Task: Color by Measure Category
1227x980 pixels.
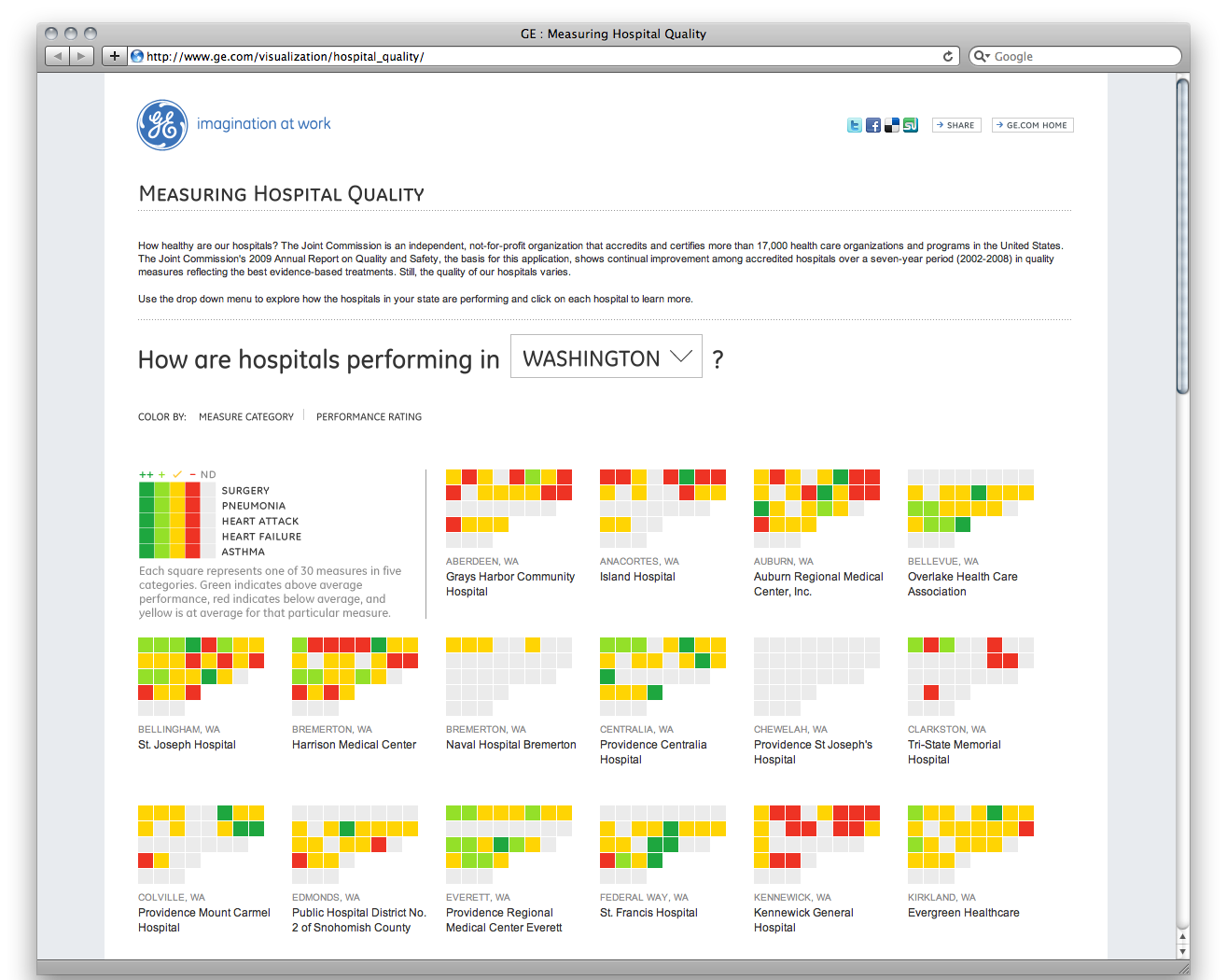Action: (245, 417)
